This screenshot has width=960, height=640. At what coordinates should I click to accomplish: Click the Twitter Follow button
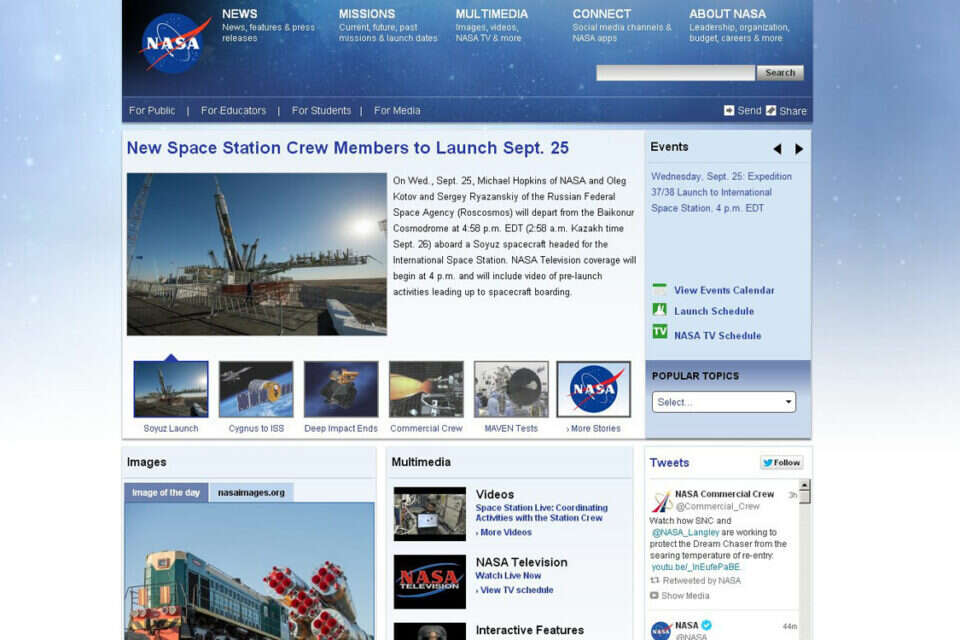(782, 462)
